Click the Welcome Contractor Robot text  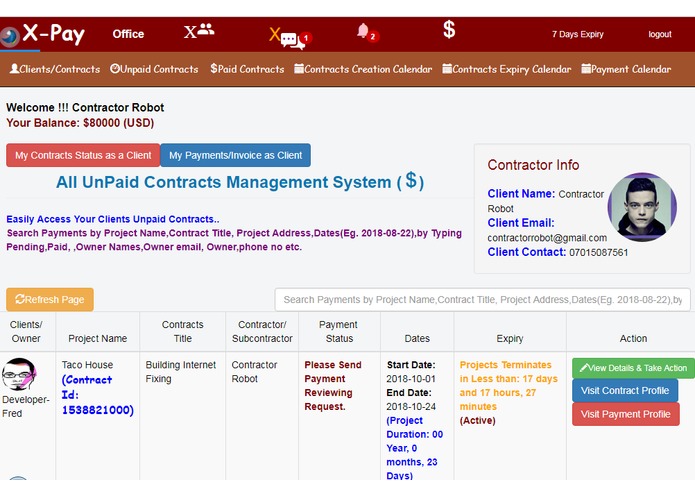click(85, 108)
